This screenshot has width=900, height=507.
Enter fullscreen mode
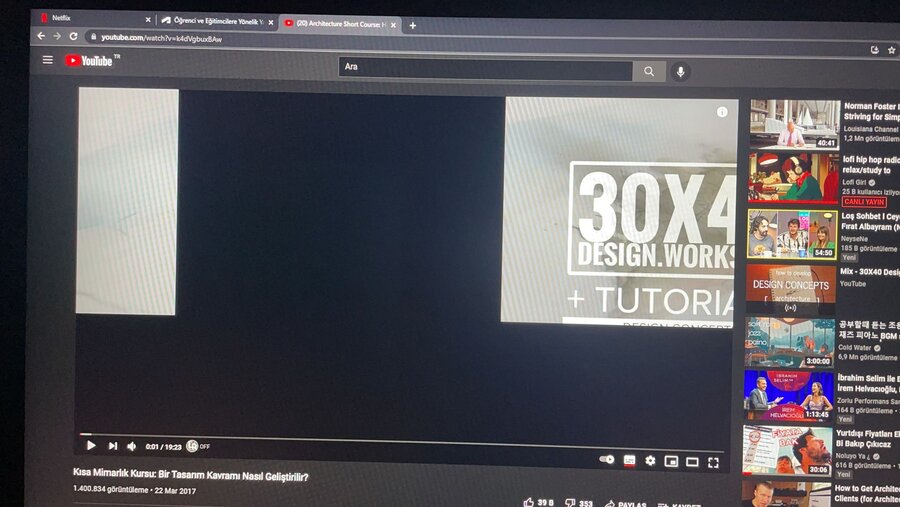[713, 463]
